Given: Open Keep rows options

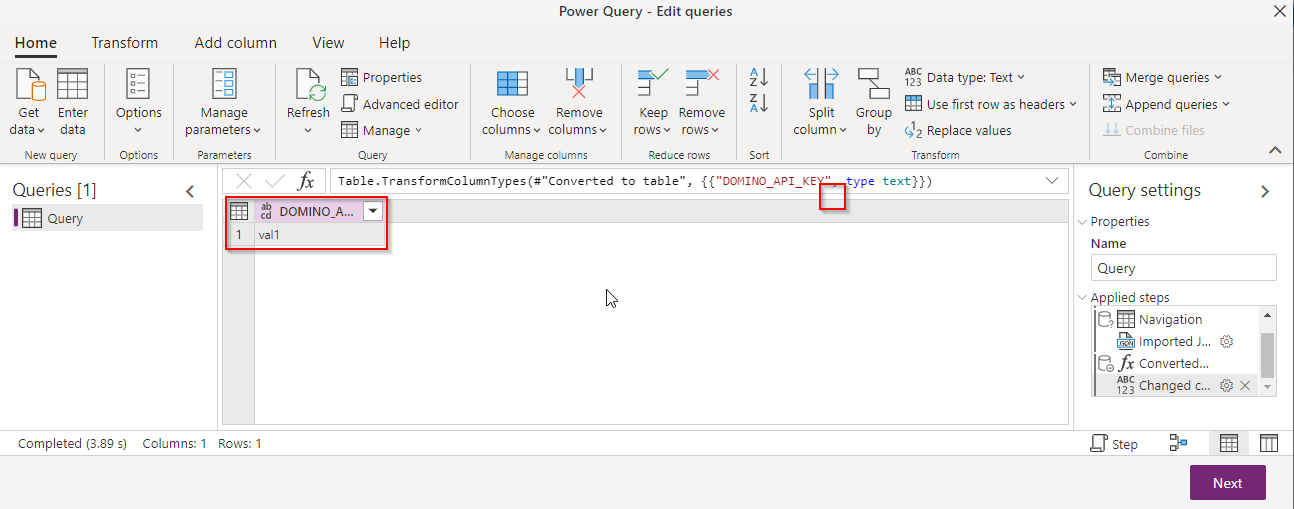Looking at the screenshot, I should [x=653, y=104].
